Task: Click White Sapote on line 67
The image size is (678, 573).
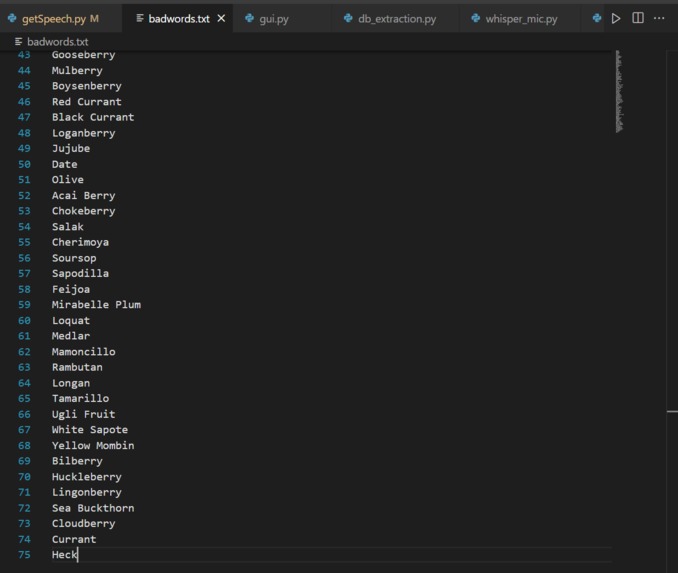Action: pyautogui.click(x=90, y=430)
